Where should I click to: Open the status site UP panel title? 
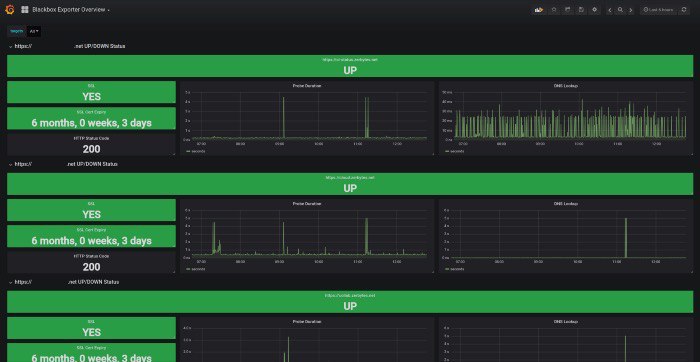pos(350,59)
